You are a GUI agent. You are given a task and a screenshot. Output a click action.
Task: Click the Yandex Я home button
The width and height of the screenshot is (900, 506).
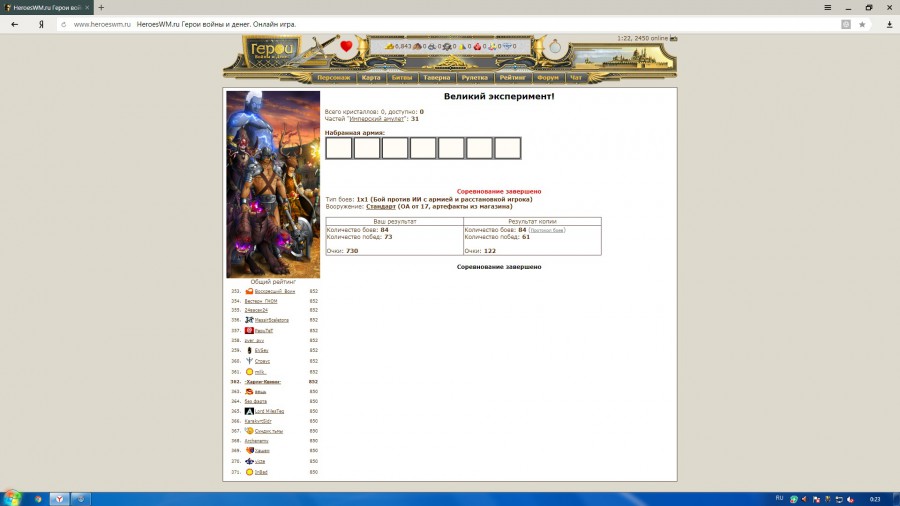[41, 24]
